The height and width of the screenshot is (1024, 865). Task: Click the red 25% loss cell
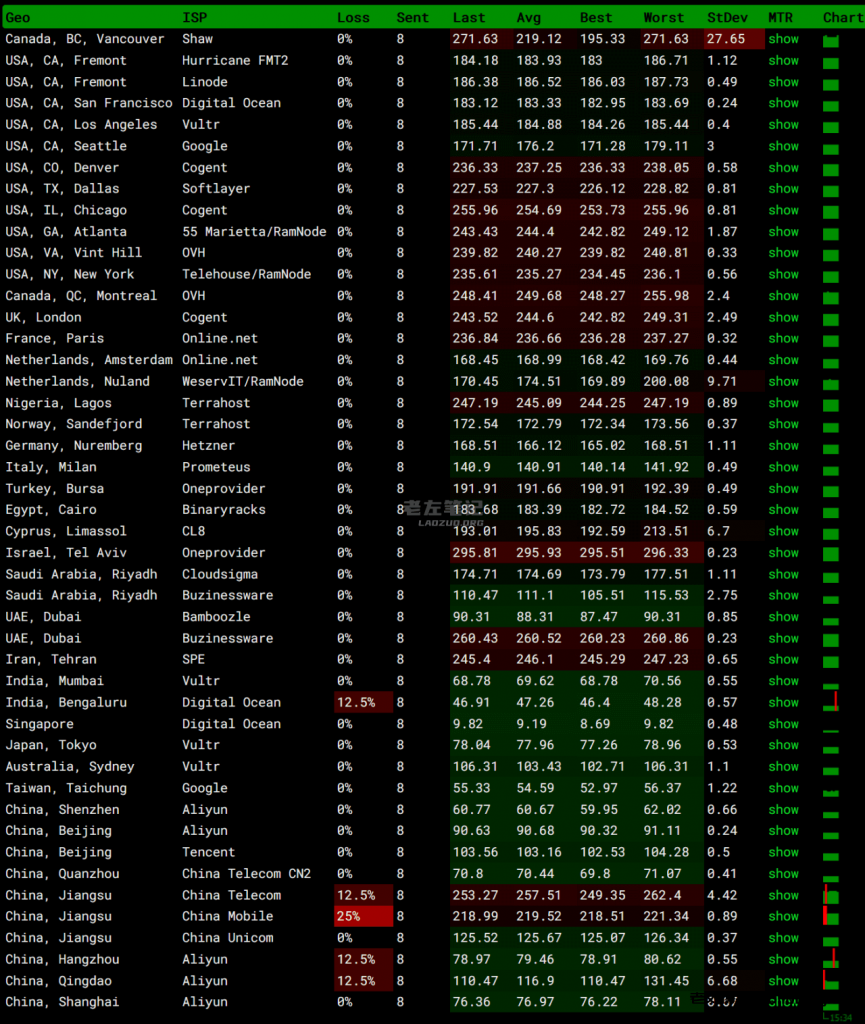coord(363,916)
